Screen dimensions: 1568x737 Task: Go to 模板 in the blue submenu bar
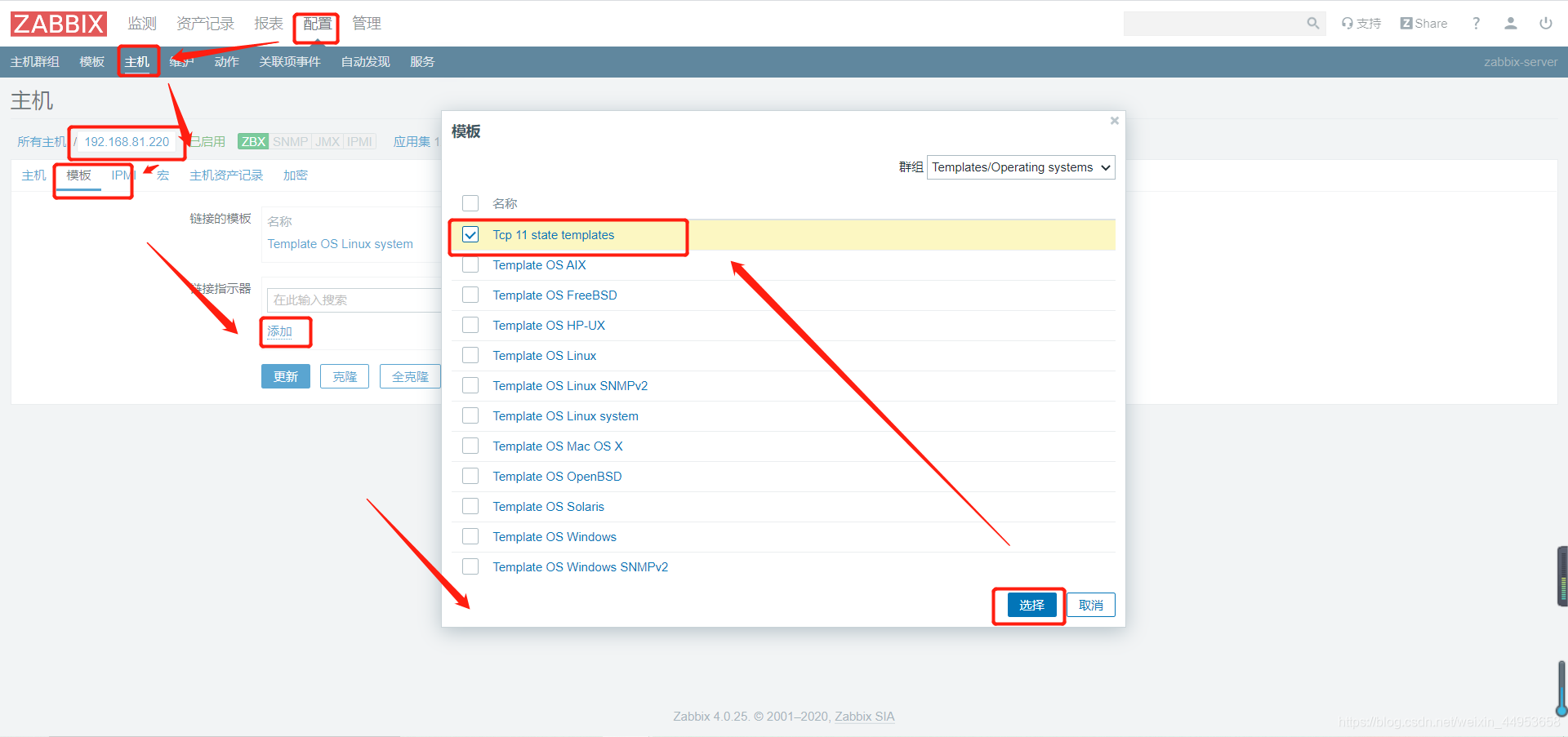pyautogui.click(x=92, y=62)
